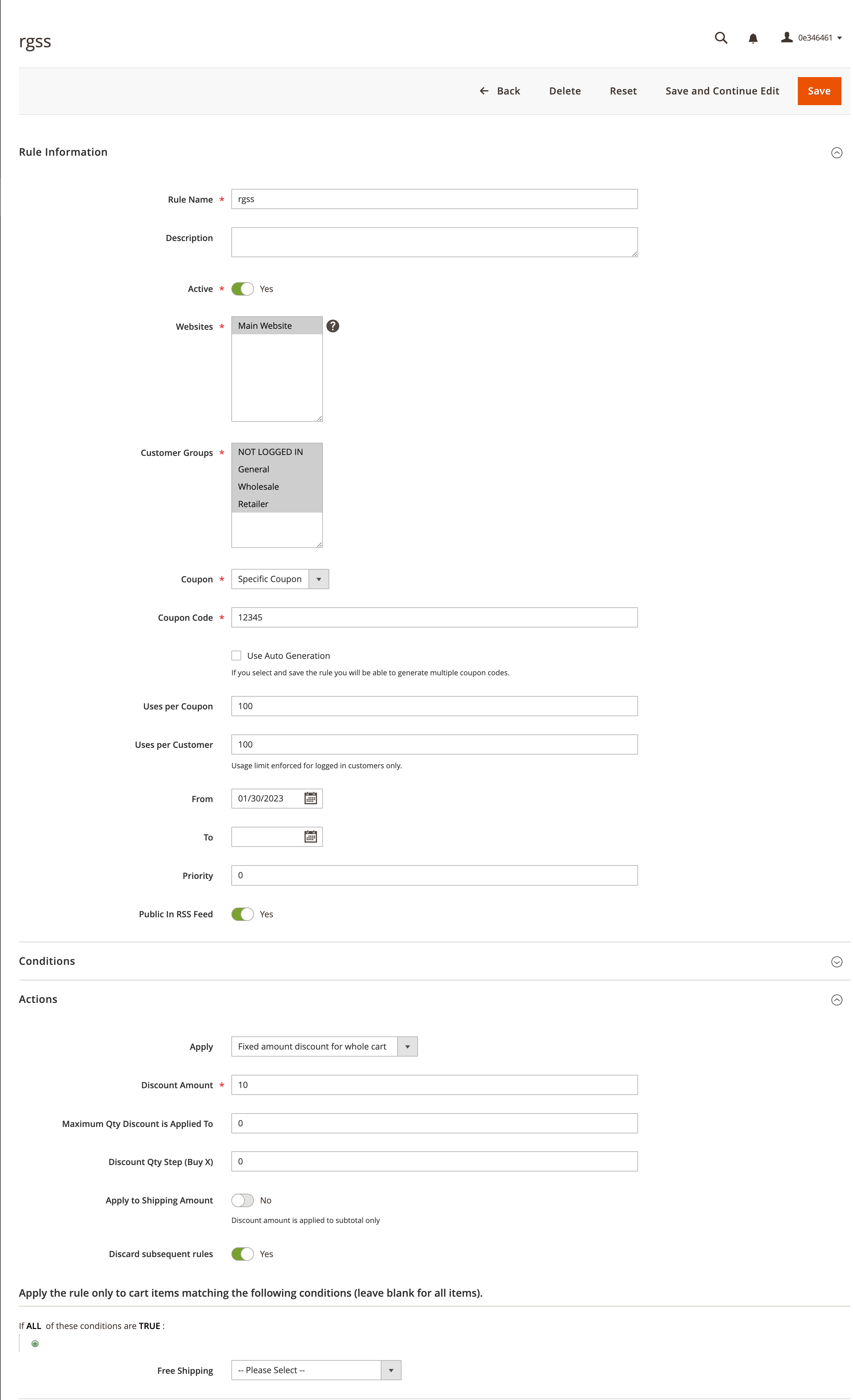Viewport: 853px width, 1400px height.
Task: Enable the Use Auto Generation checkbox
Action: click(x=236, y=655)
